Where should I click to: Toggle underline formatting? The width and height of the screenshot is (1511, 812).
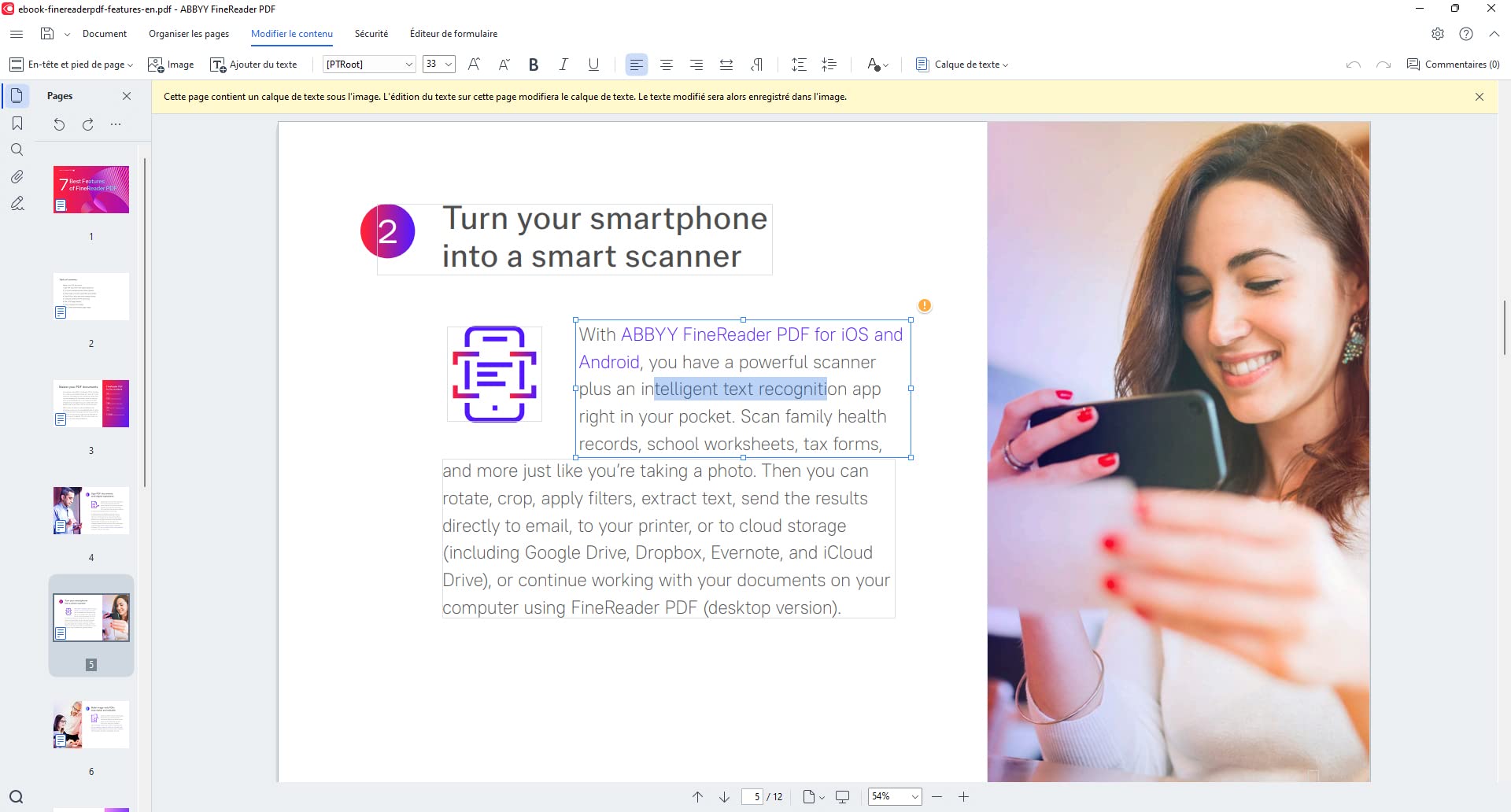594,65
